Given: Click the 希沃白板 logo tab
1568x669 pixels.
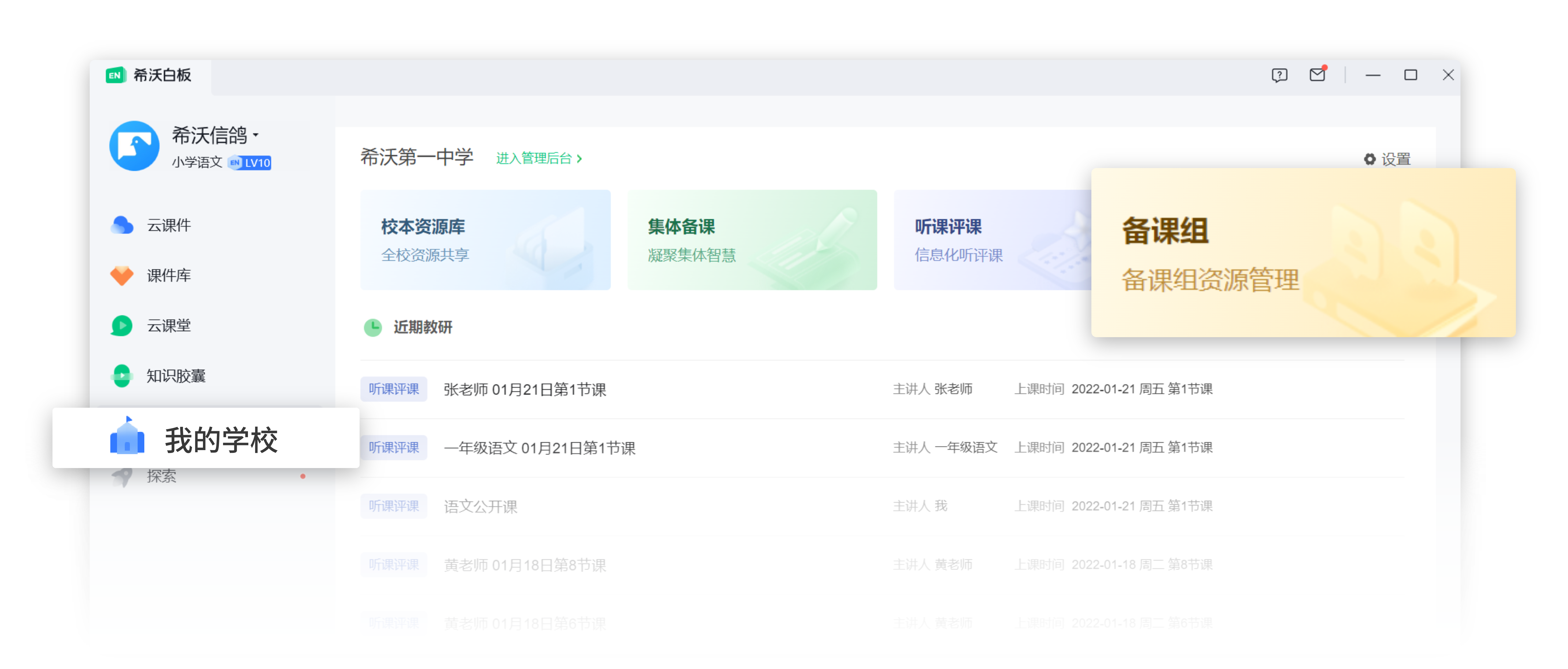Looking at the screenshot, I should [x=149, y=75].
